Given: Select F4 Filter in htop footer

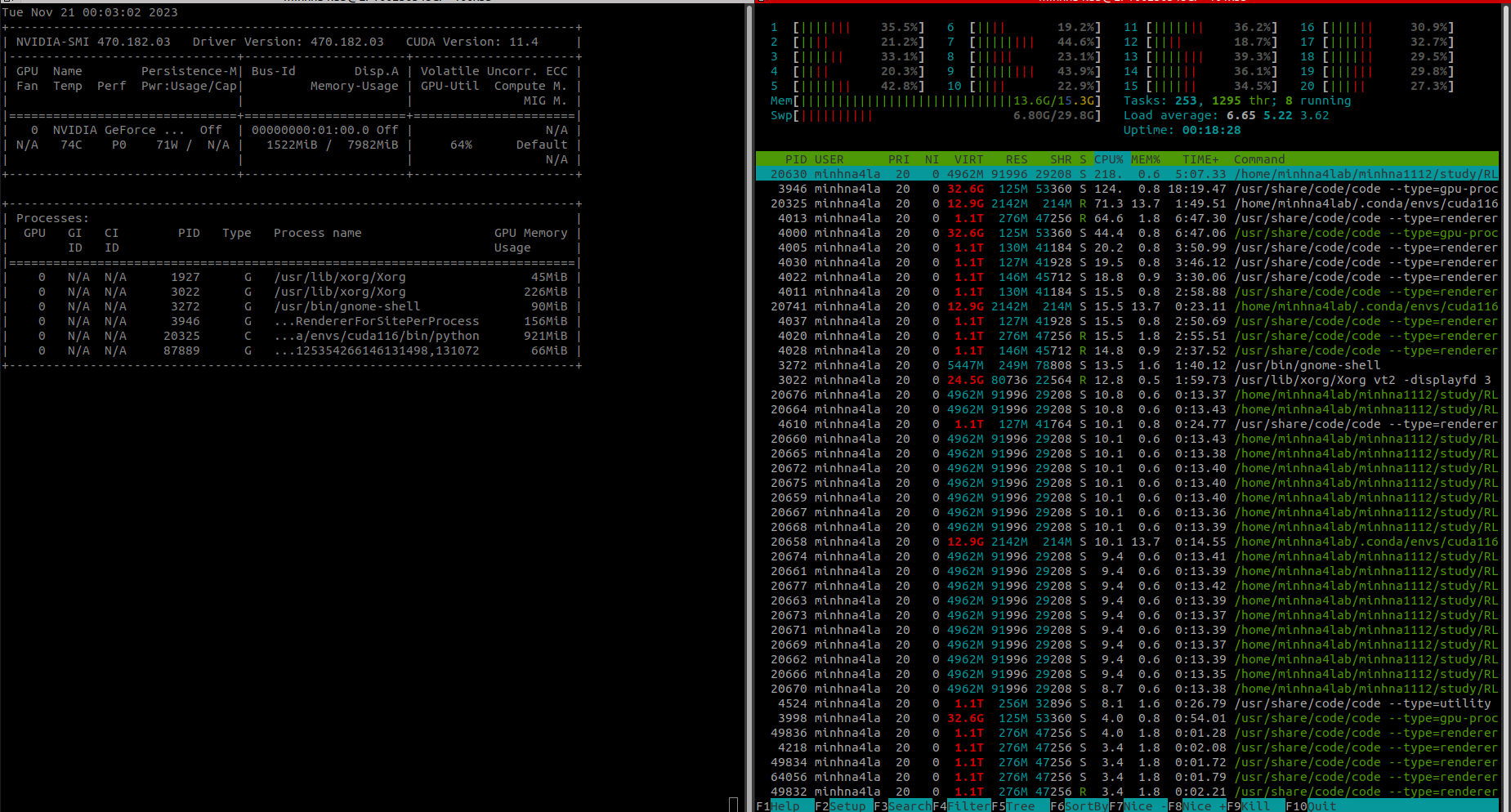Looking at the screenshot, I should (x=961, y=805).
